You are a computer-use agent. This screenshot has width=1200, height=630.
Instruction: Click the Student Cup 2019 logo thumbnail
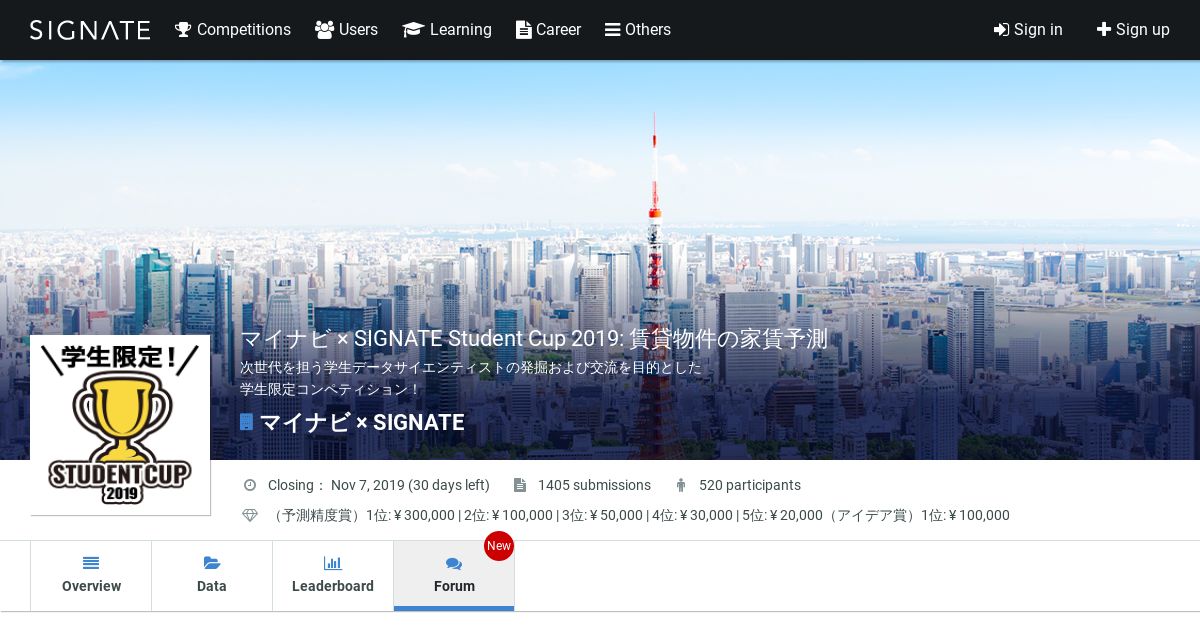120,425
